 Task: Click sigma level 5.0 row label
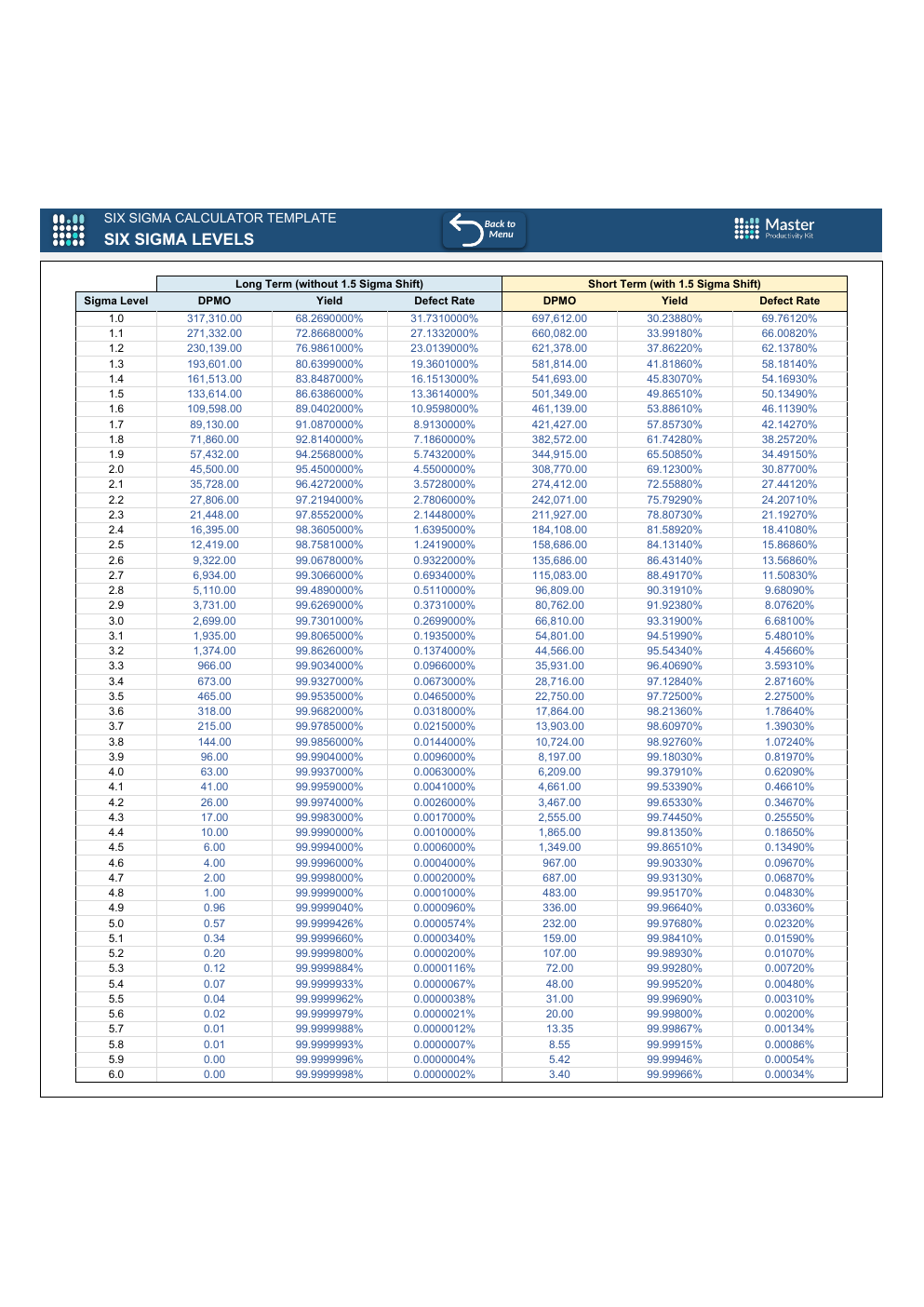tap(116, 923)
